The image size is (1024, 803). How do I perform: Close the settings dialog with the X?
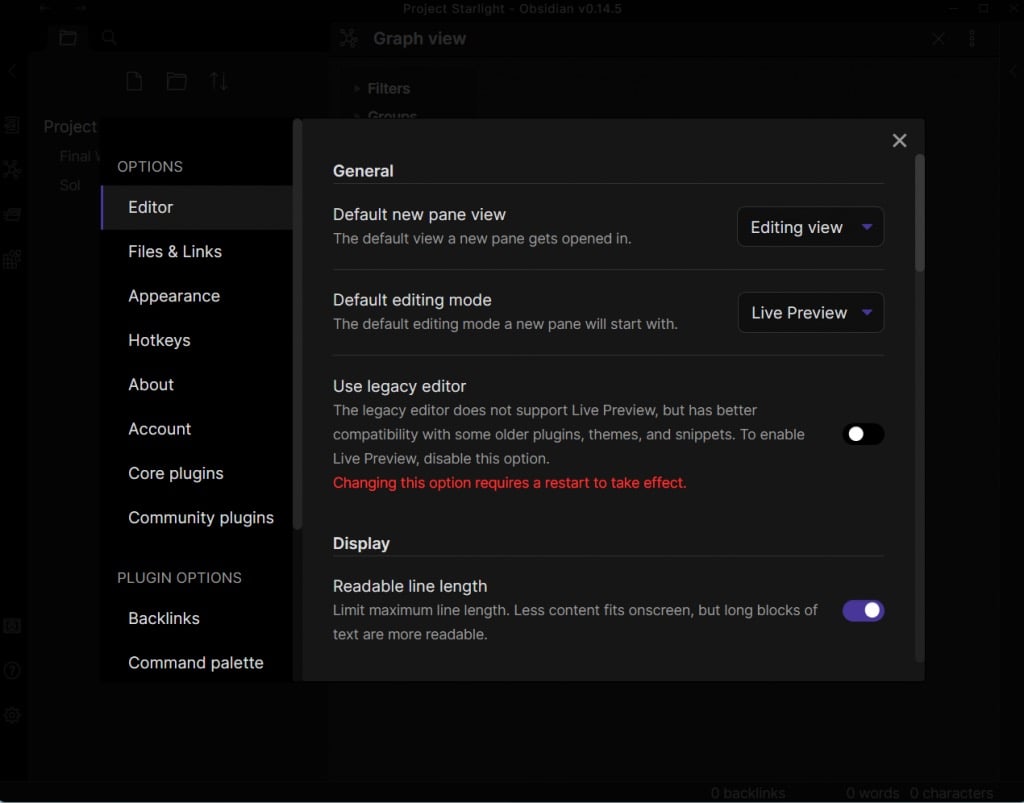tap(899, 141)
